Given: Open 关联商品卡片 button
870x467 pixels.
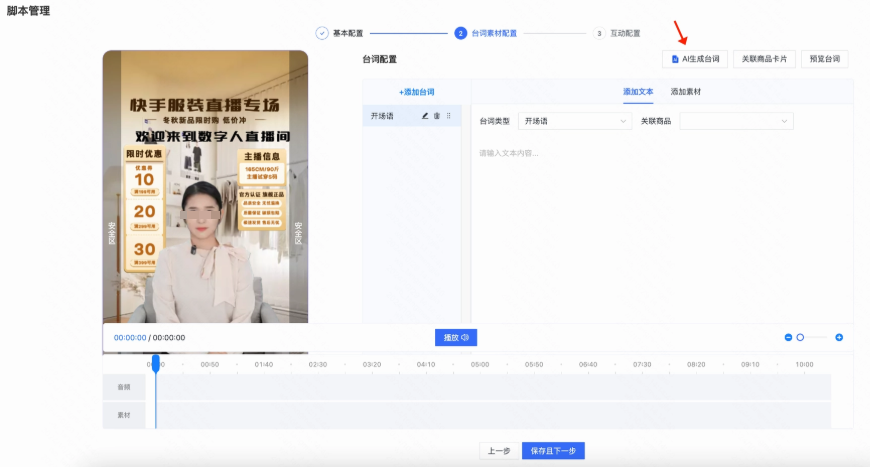Looking at the screenshot, I should click(764, 59).
